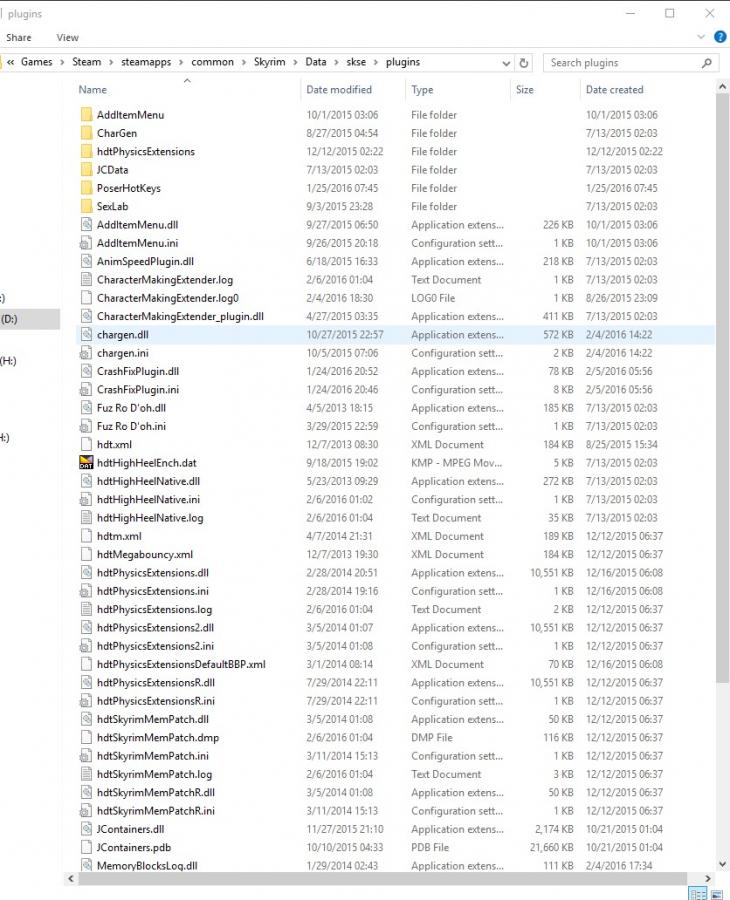Screen dimensions: 730x900
Task: Switch to large icons view layout
Action: tap(717, 894)
